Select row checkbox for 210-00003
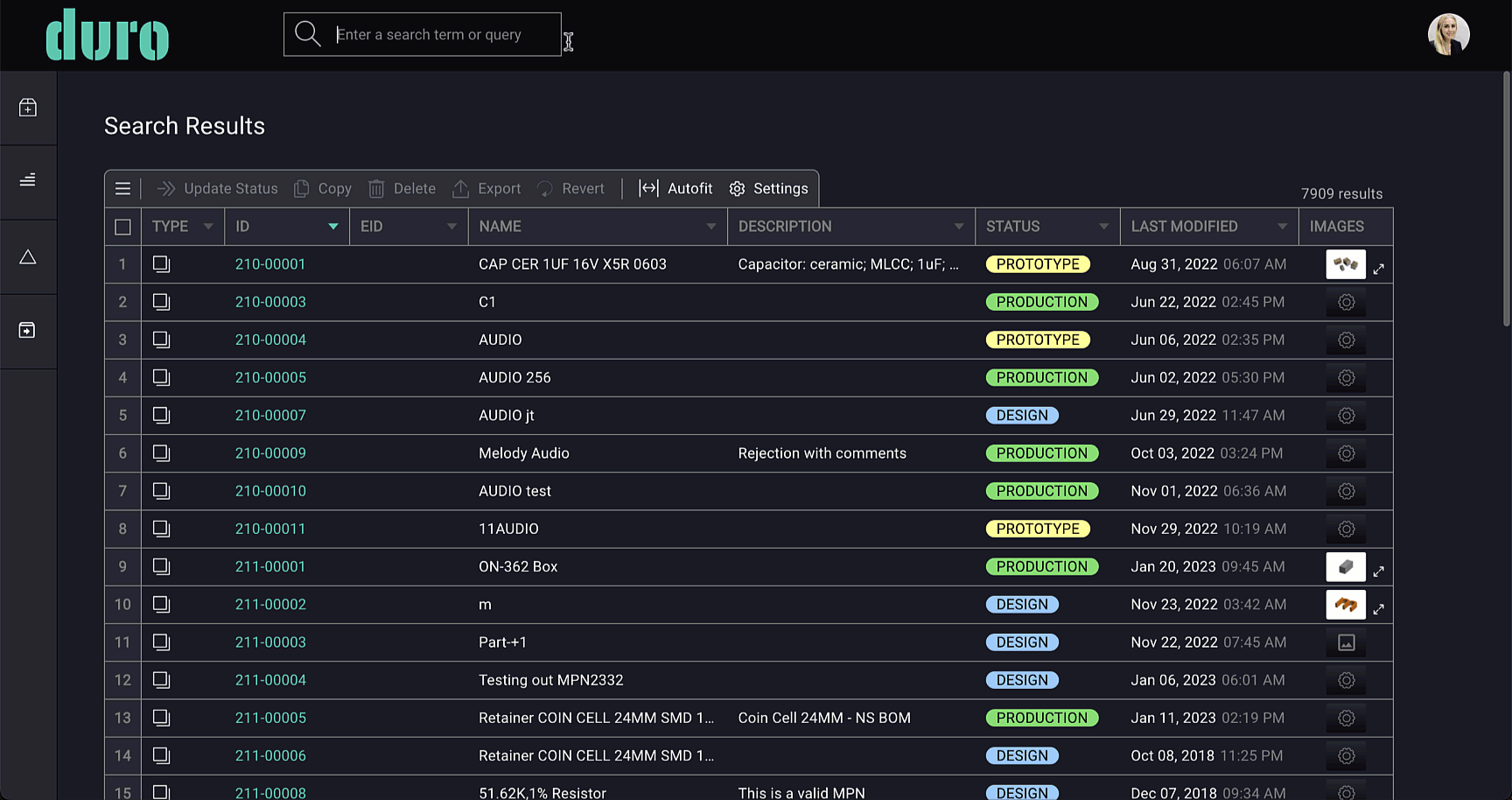 pyautogui.click(x=161, y=302)
